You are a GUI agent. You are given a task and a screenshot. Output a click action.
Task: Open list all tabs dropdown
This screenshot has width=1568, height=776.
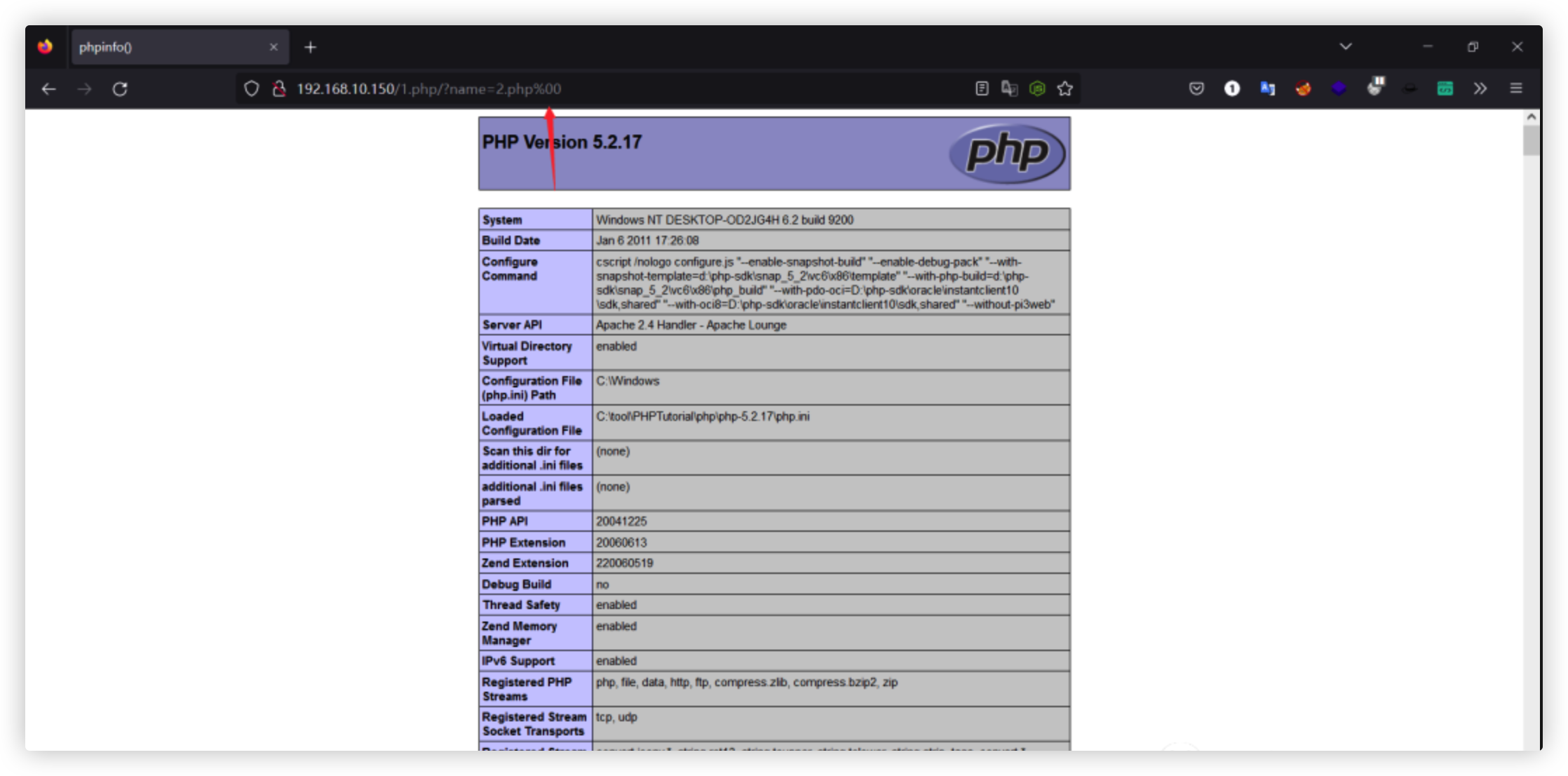1345,47
